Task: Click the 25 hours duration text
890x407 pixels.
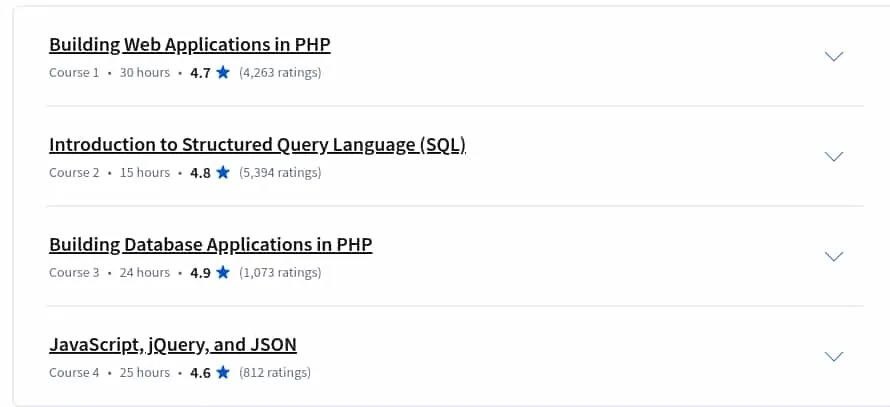Action: click(x=145, y=372)
